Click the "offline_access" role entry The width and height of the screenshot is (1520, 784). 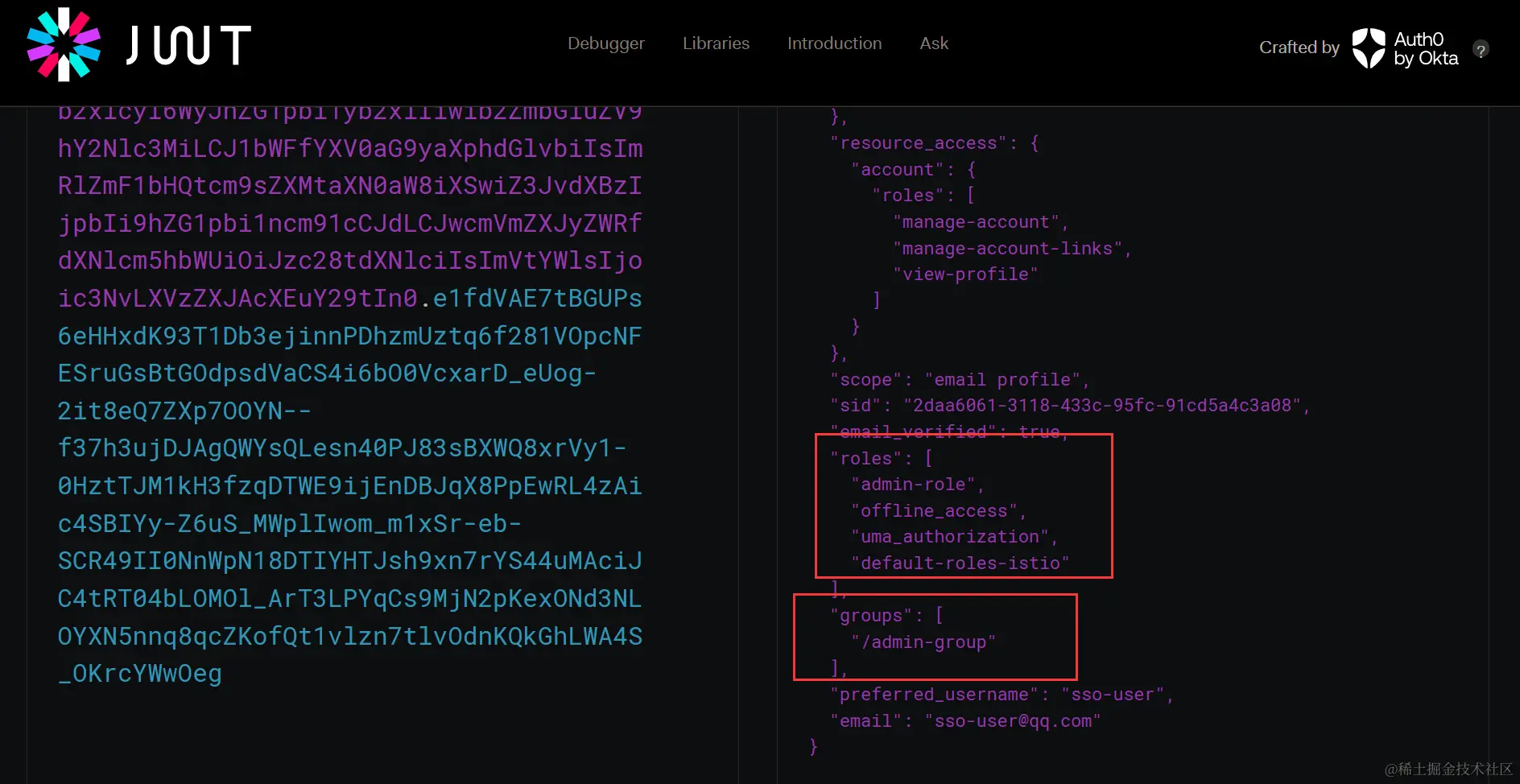[x=934, y=511]
